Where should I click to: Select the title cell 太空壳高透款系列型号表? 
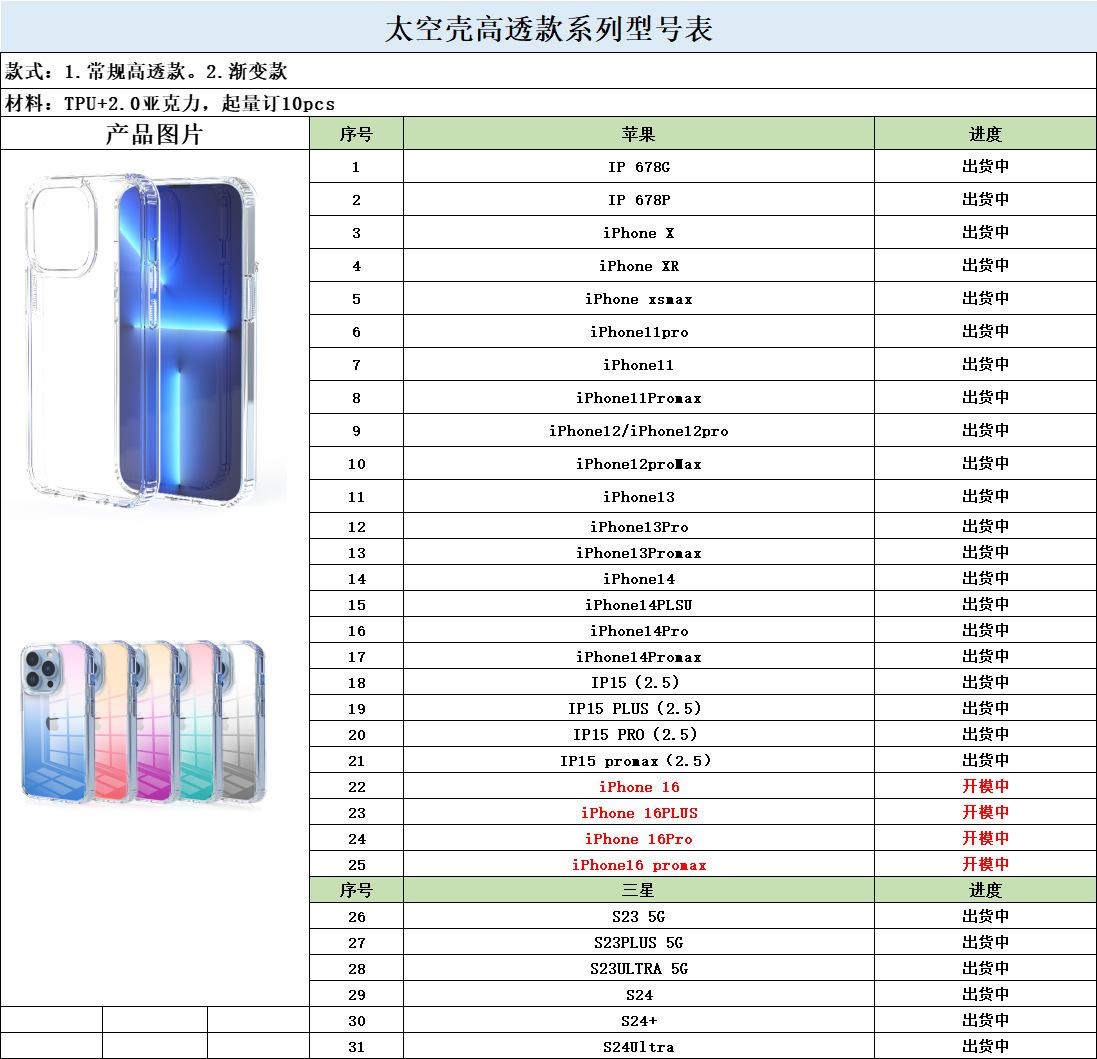tap(548, 28)
